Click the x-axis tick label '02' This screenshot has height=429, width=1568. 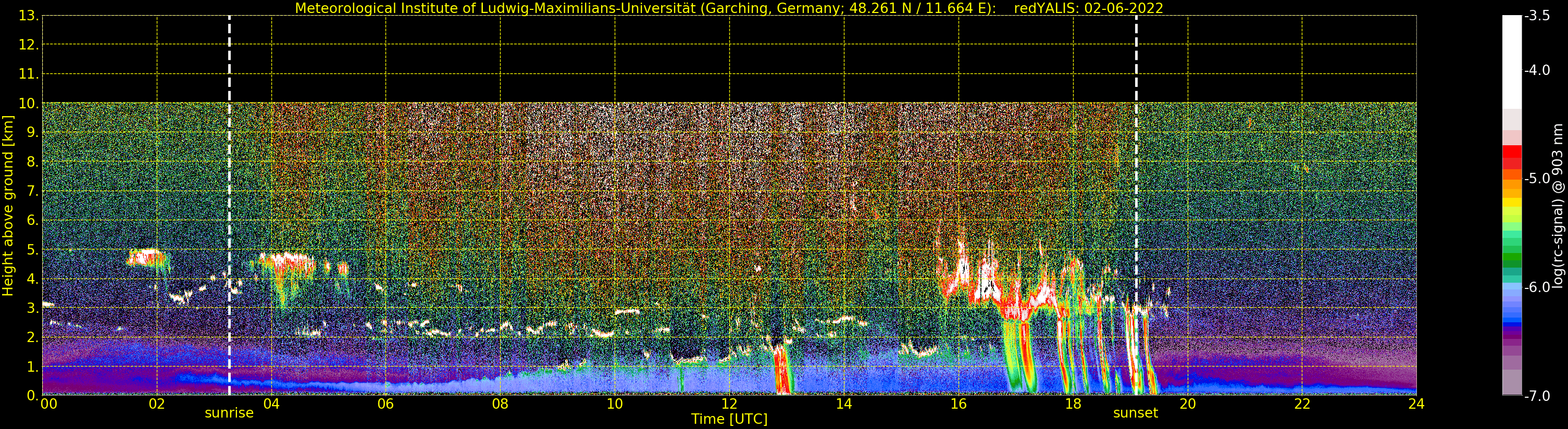point(156,404)
